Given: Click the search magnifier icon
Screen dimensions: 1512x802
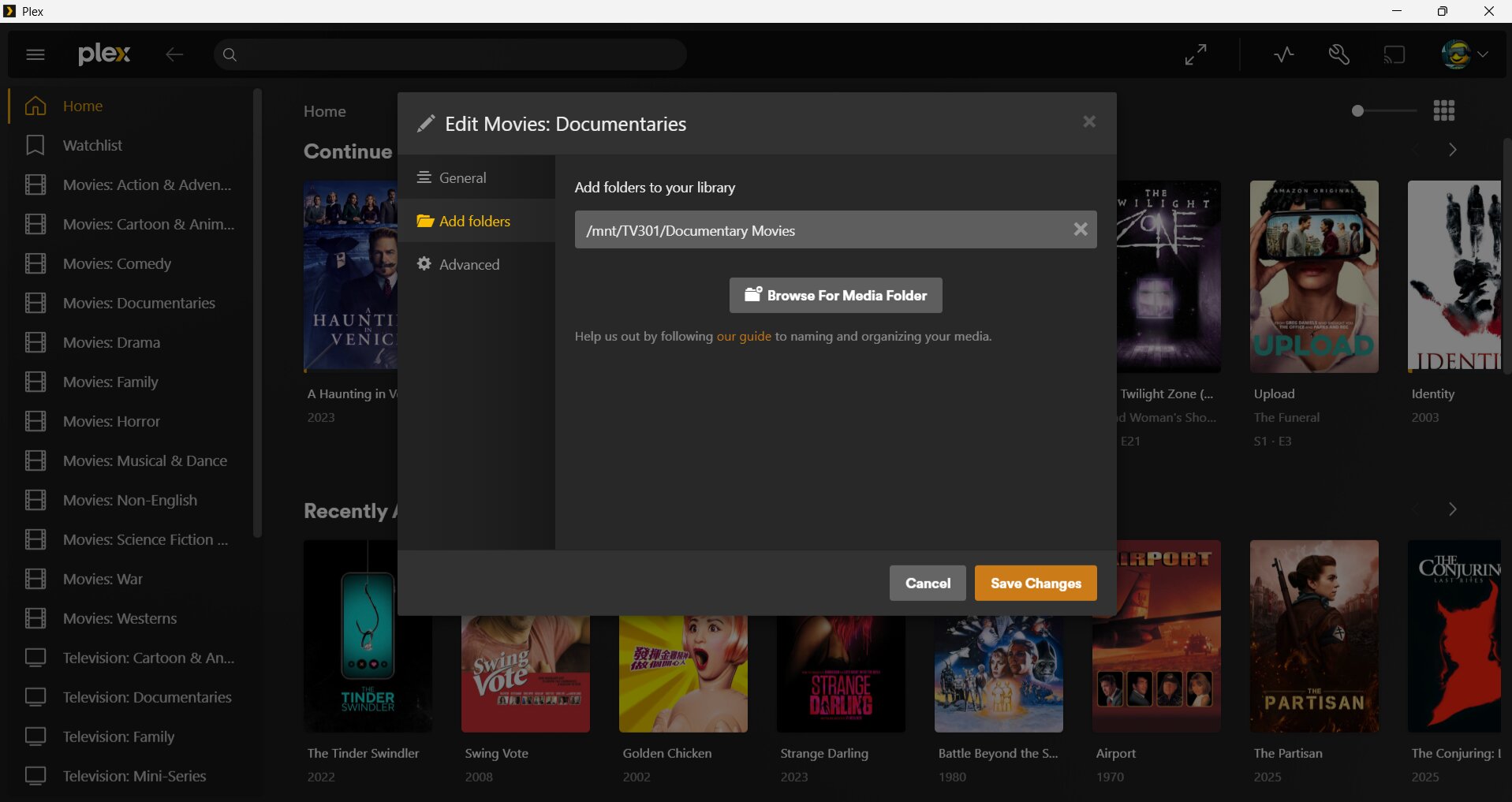Looking at the screenshot, I should coord(230,54).
